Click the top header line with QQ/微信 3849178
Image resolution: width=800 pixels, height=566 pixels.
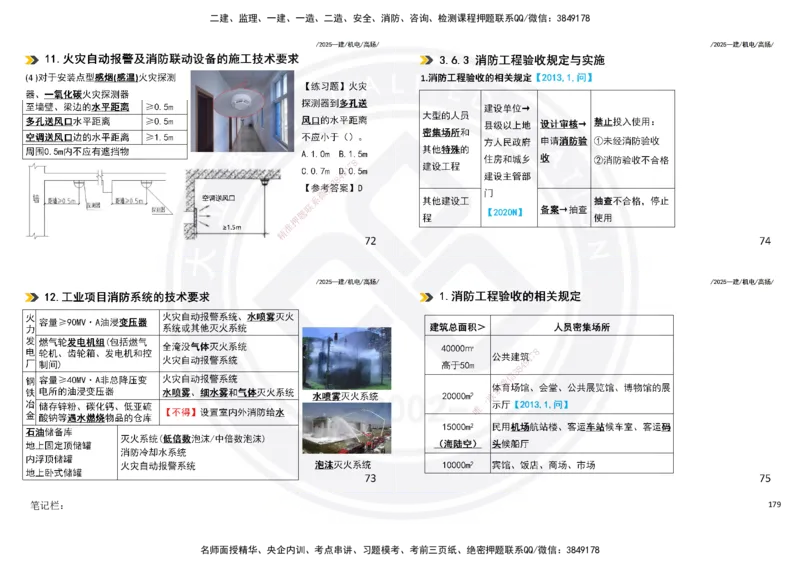(399, 18)
